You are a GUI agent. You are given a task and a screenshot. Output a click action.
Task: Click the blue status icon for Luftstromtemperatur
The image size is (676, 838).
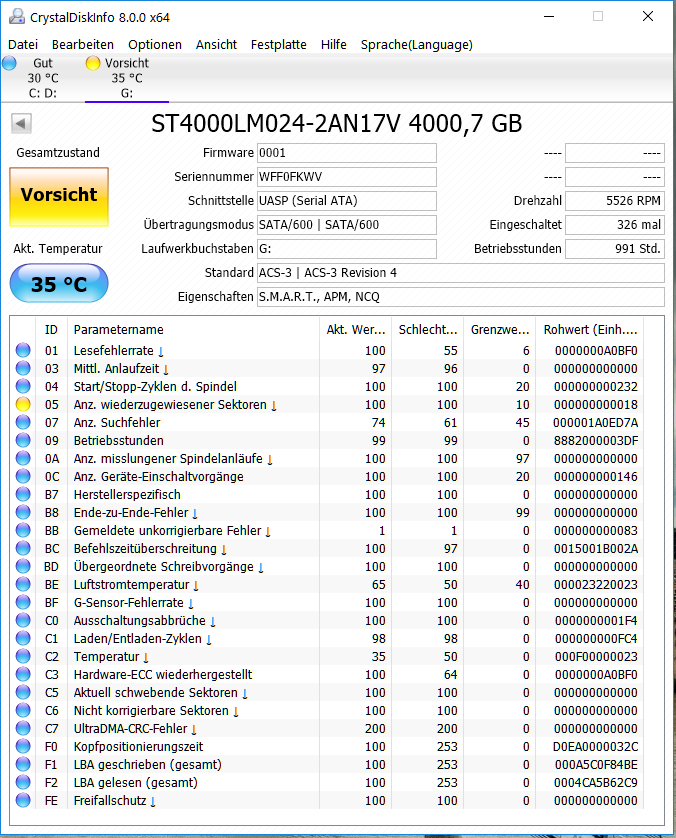click(23, 585)
